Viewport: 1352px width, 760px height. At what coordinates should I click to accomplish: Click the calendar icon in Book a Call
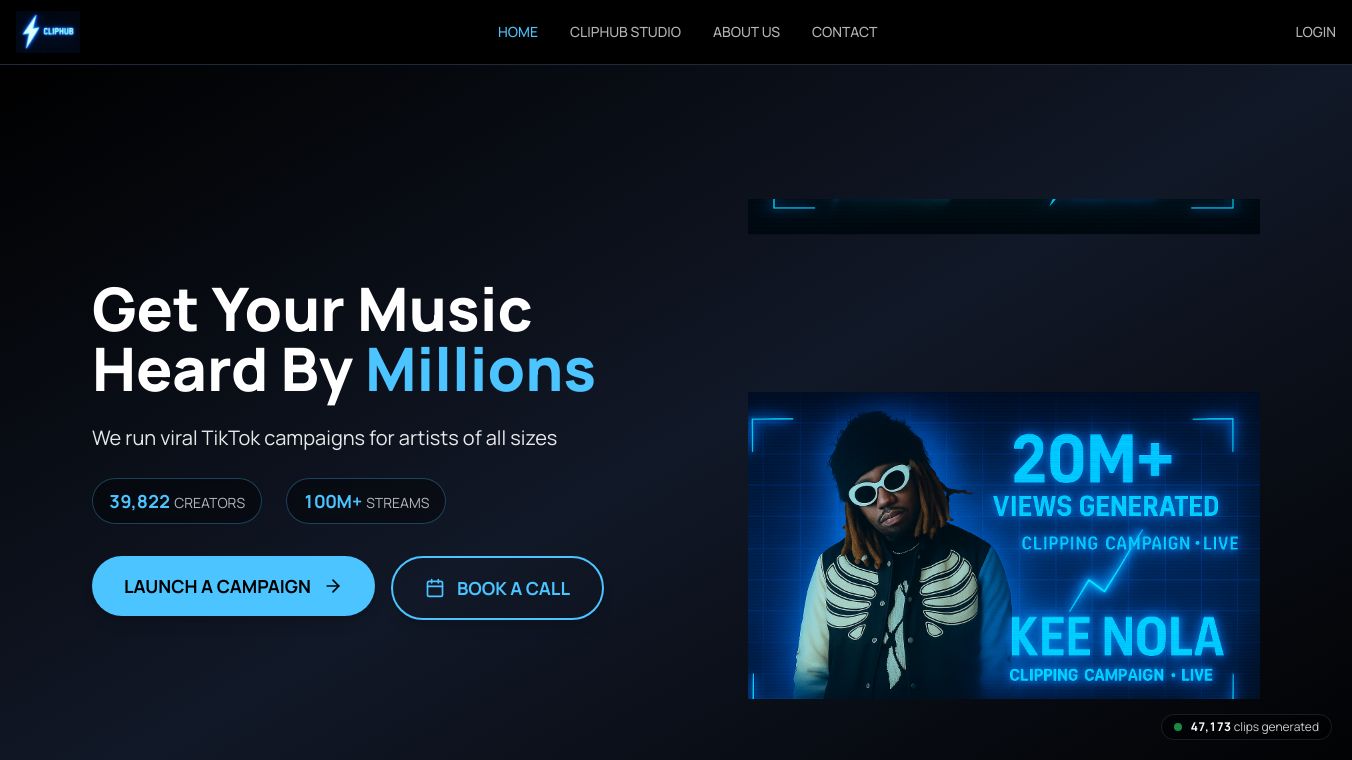click(435, 588)
